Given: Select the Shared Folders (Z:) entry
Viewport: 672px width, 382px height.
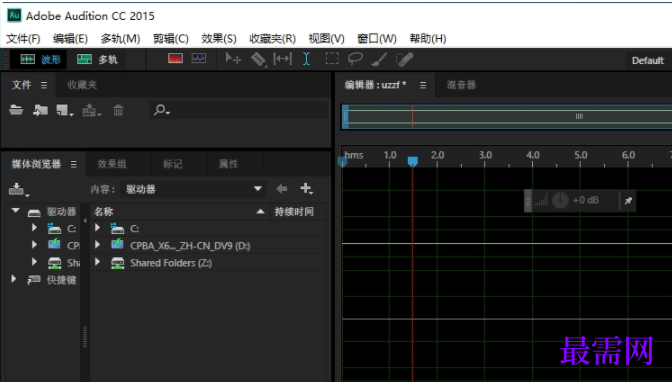Looking at the screenshot, I should click(x=171, y=263).
